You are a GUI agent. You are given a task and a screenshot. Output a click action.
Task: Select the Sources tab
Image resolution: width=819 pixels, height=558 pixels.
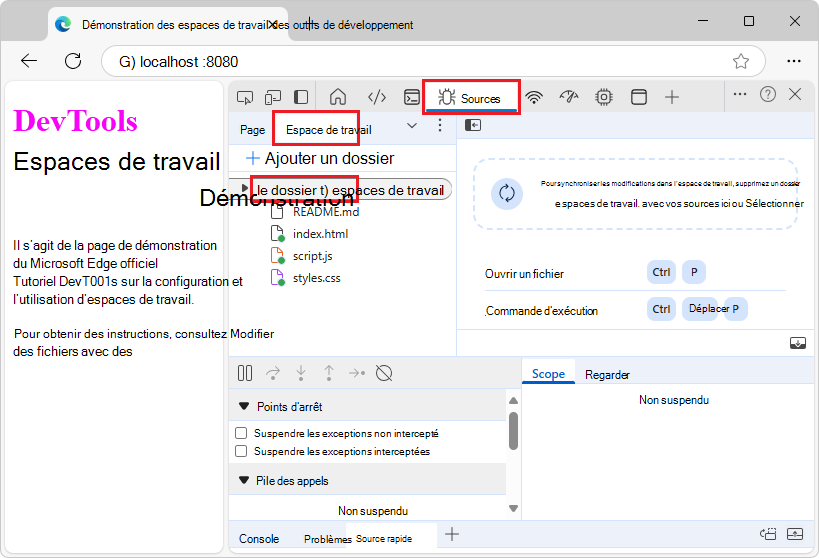coord(471,98)
